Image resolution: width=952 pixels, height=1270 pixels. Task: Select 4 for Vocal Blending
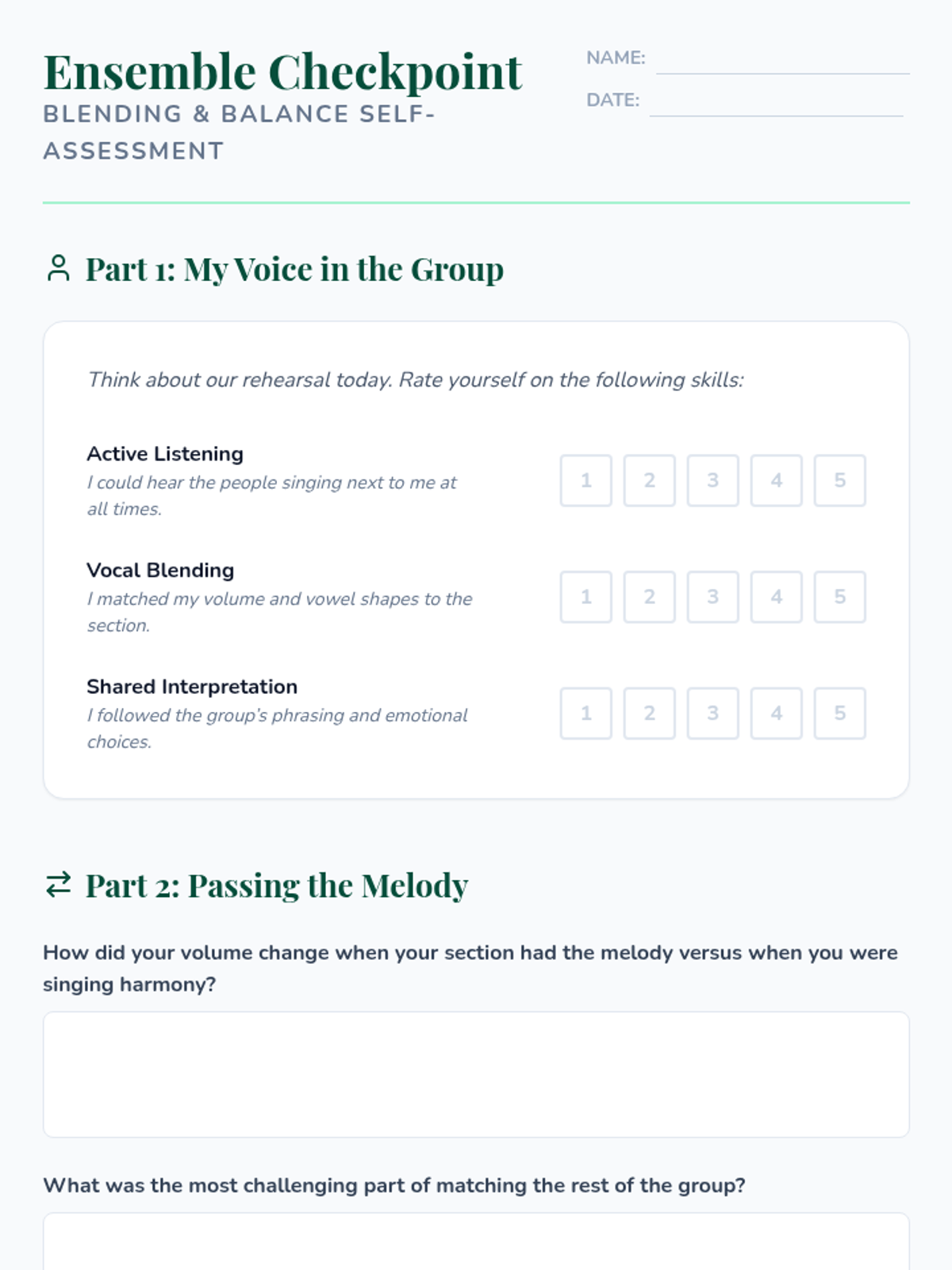(x=776, y=597)
